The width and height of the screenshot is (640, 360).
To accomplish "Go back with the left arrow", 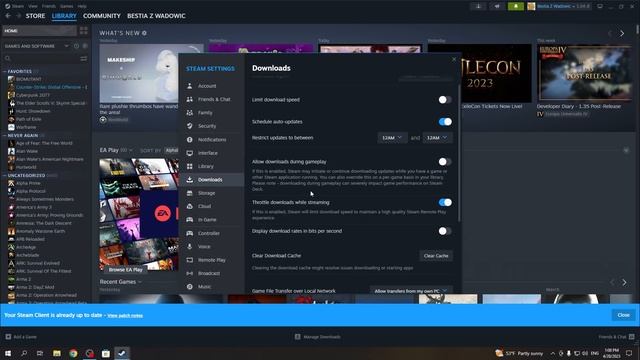I will point(8,16).
